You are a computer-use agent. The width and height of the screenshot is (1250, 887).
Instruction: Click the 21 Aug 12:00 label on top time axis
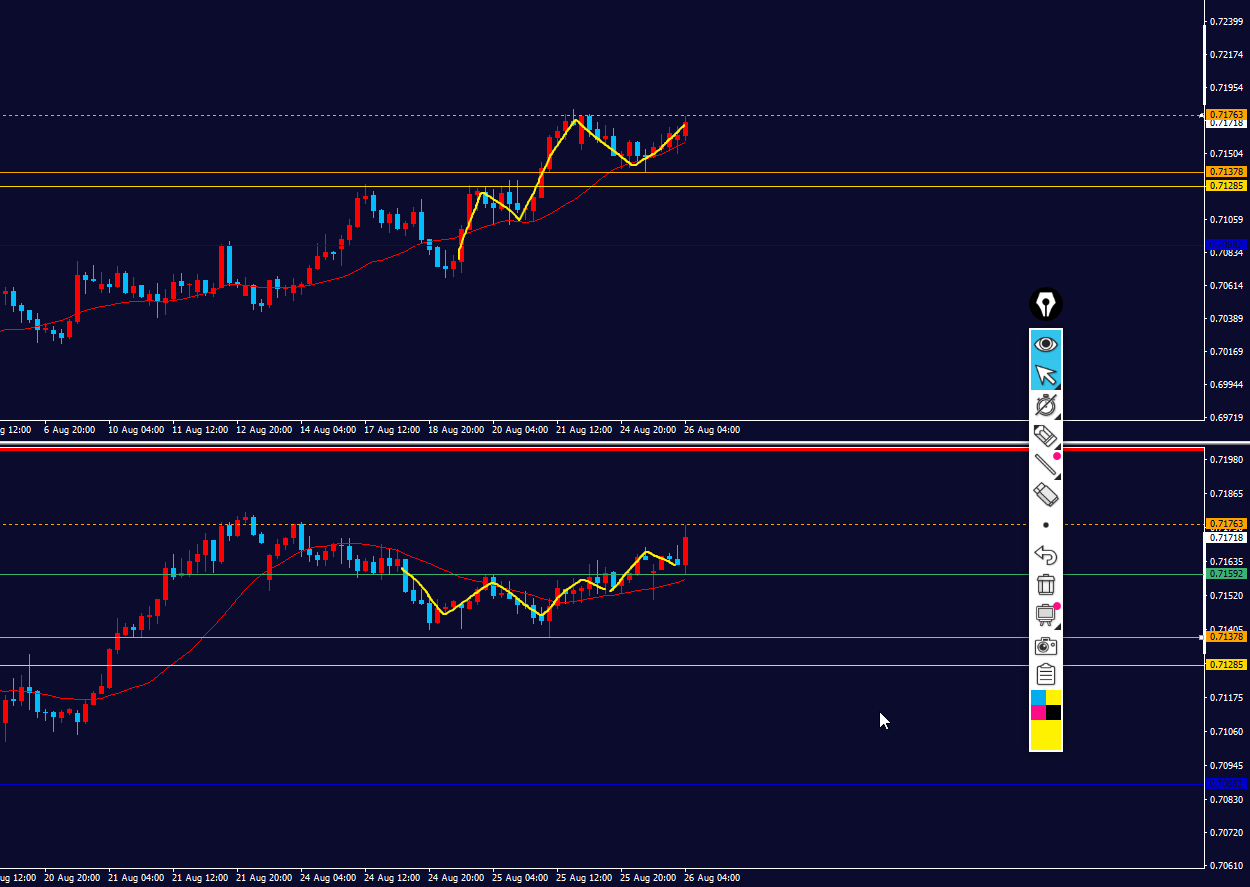click(x=584, y=430)
